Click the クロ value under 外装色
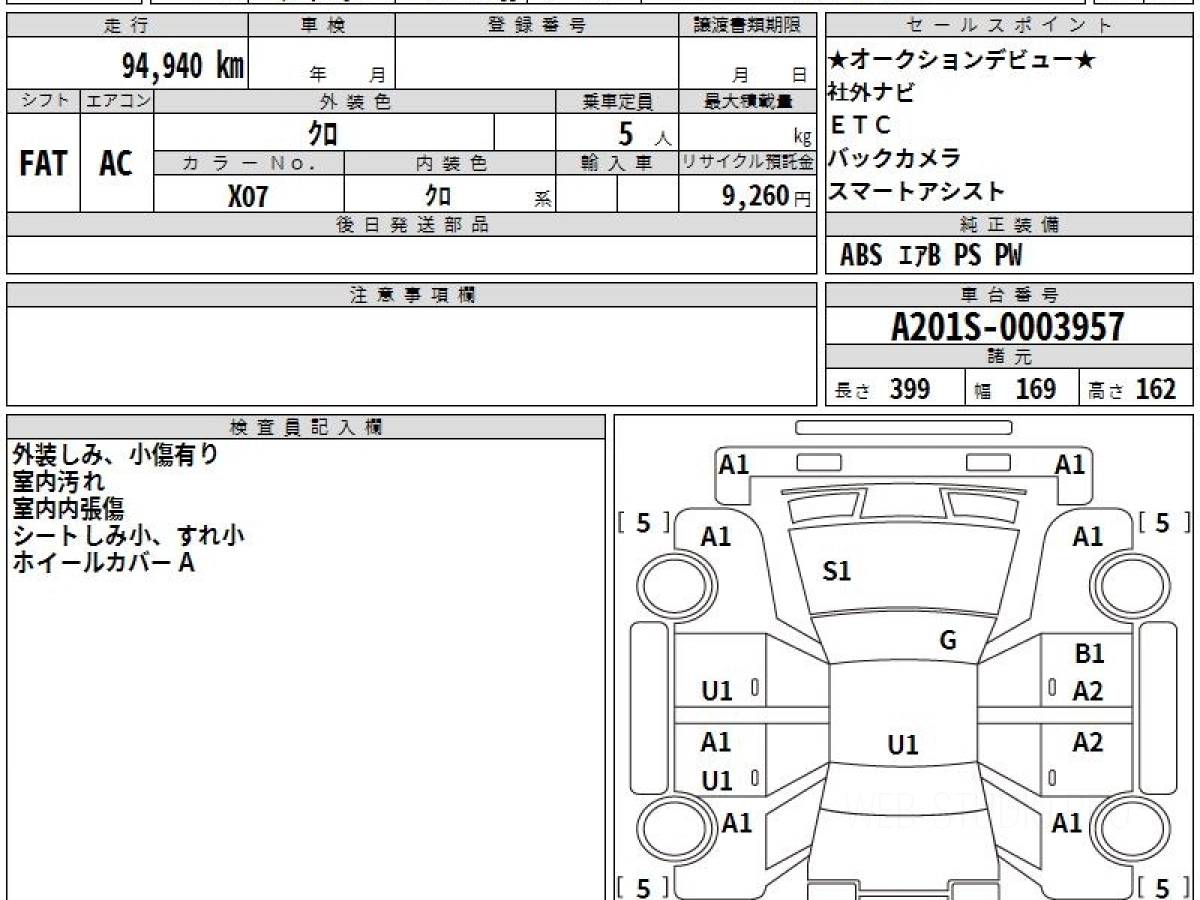The image size is (1200, 900). pos(322,133)
